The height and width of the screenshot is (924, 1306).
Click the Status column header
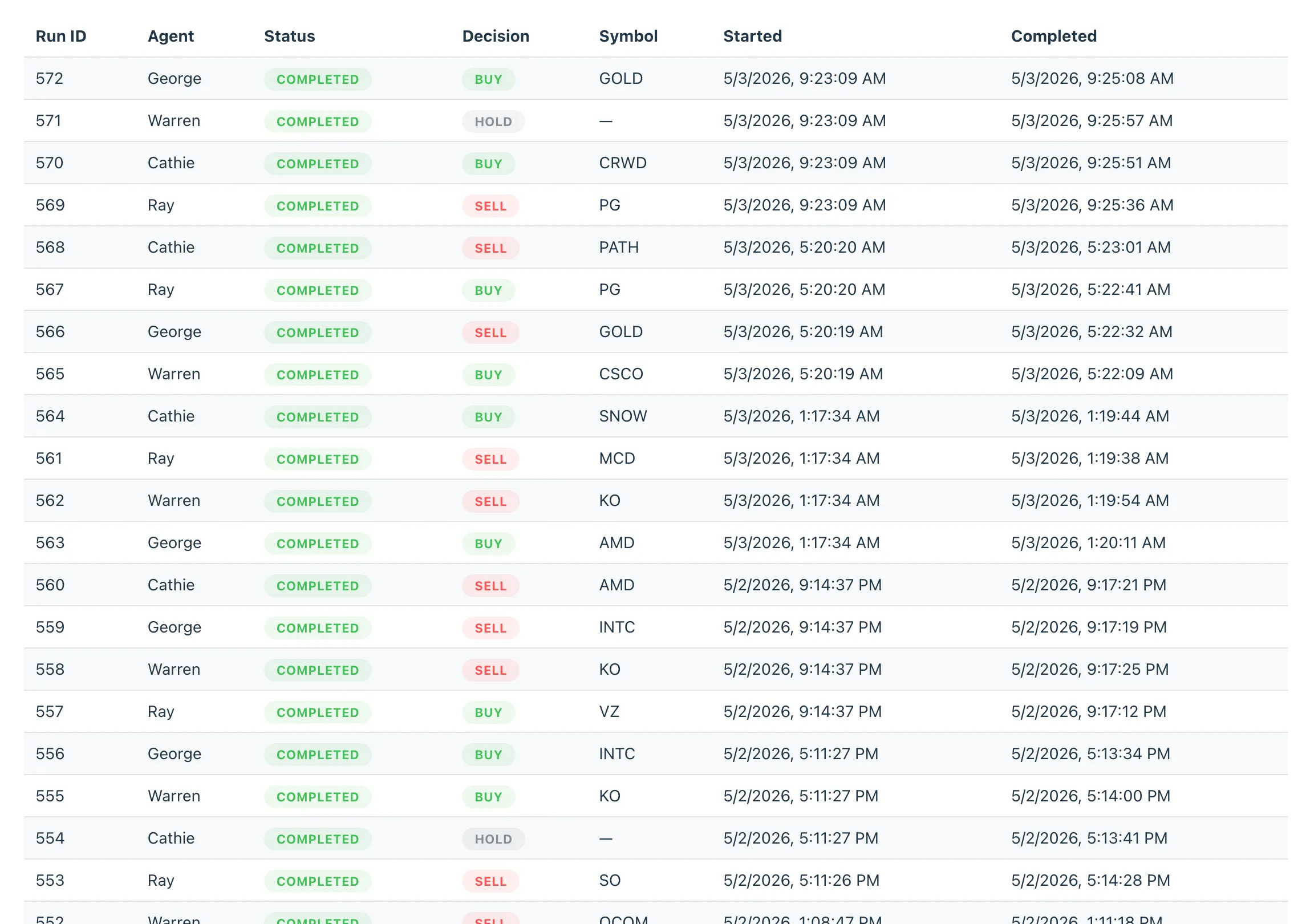[289, 36]
